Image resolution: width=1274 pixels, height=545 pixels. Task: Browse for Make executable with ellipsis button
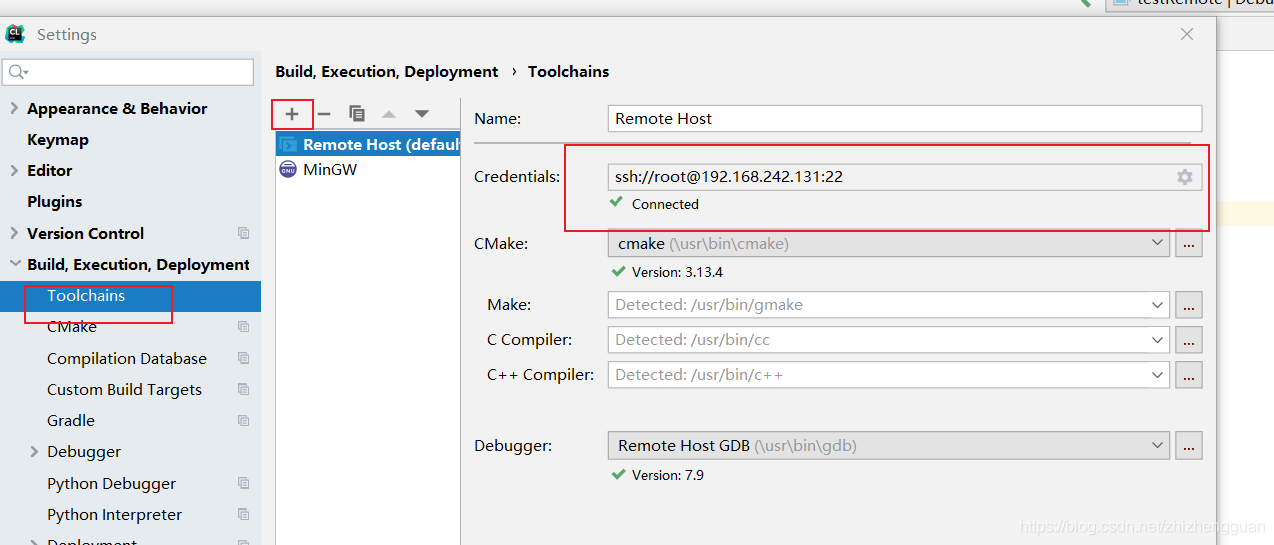click(x=1188, y=305)
